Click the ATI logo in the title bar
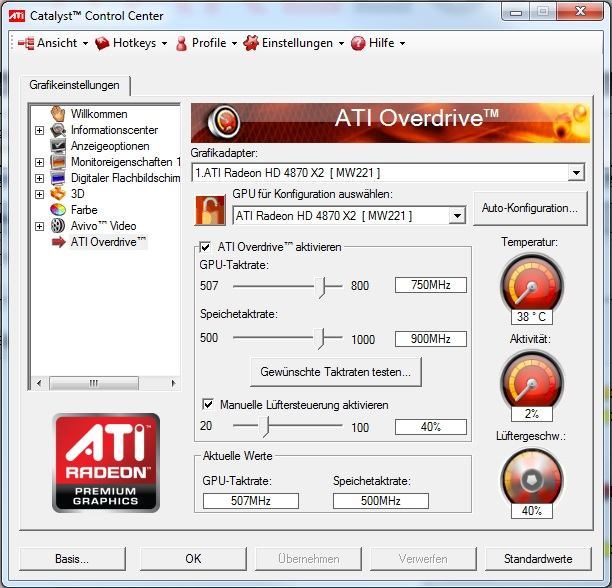This screenshot has height=588, width=612. click(17, 16)
